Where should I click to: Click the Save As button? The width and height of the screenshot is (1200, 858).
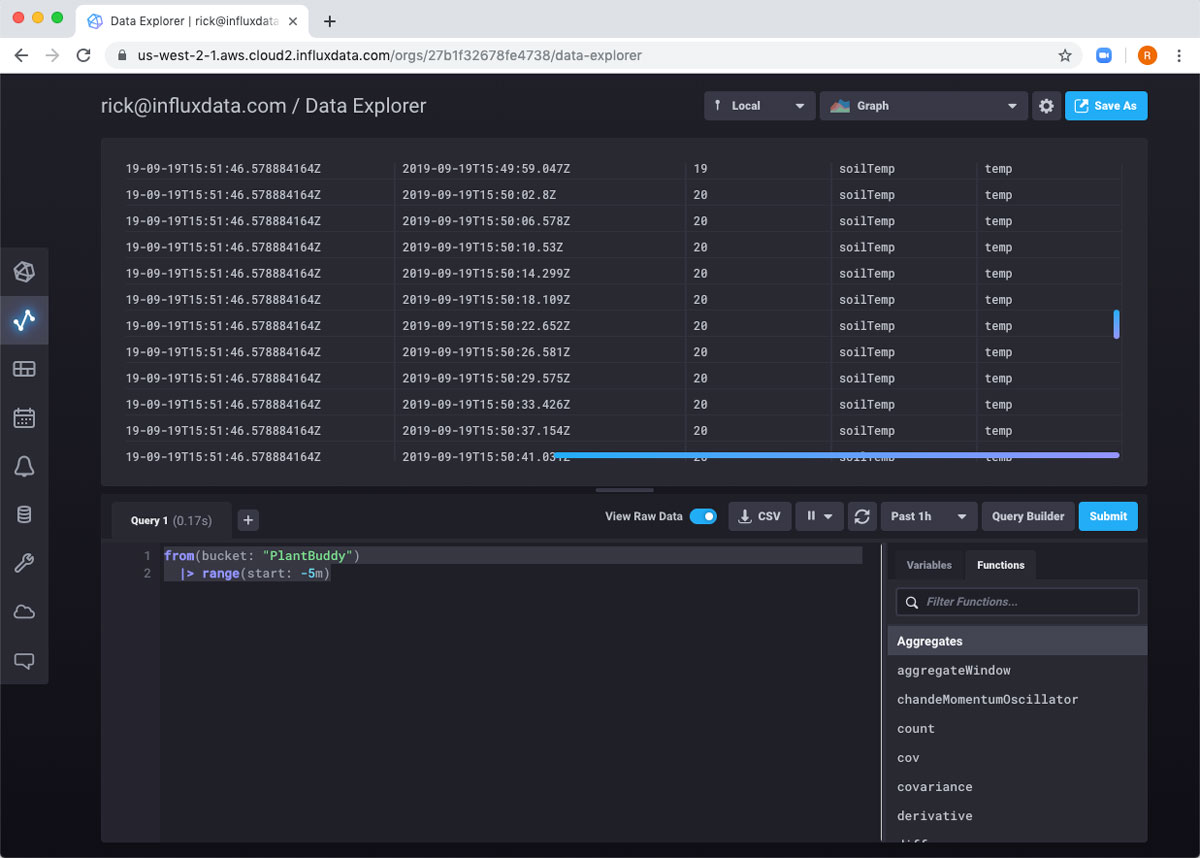1106,106
